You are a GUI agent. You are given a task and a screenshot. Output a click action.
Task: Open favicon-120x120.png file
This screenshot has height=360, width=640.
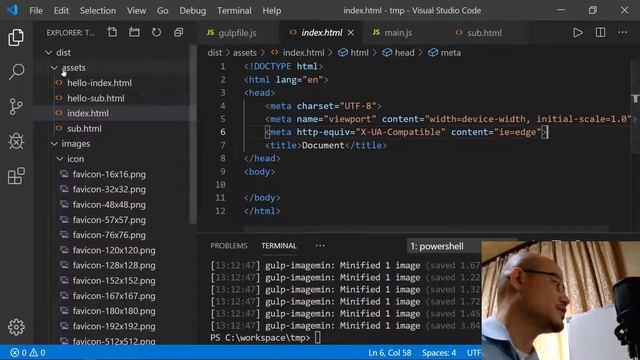click(x=114, y=250)
